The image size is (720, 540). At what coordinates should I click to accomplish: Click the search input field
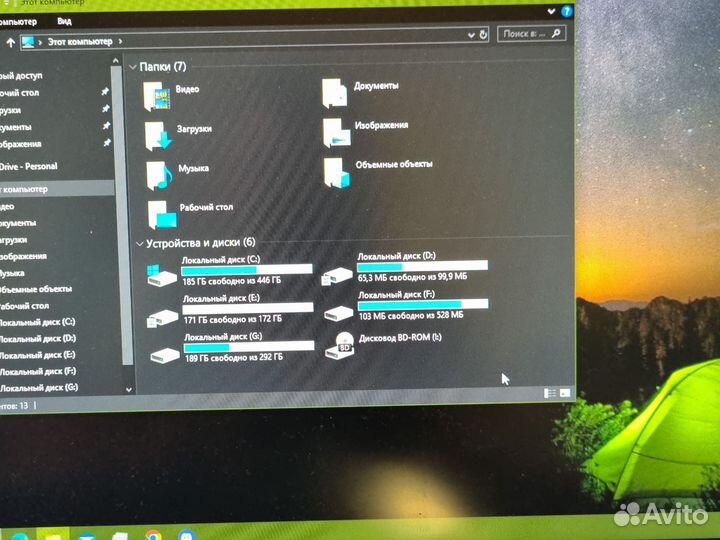(525, 34)
